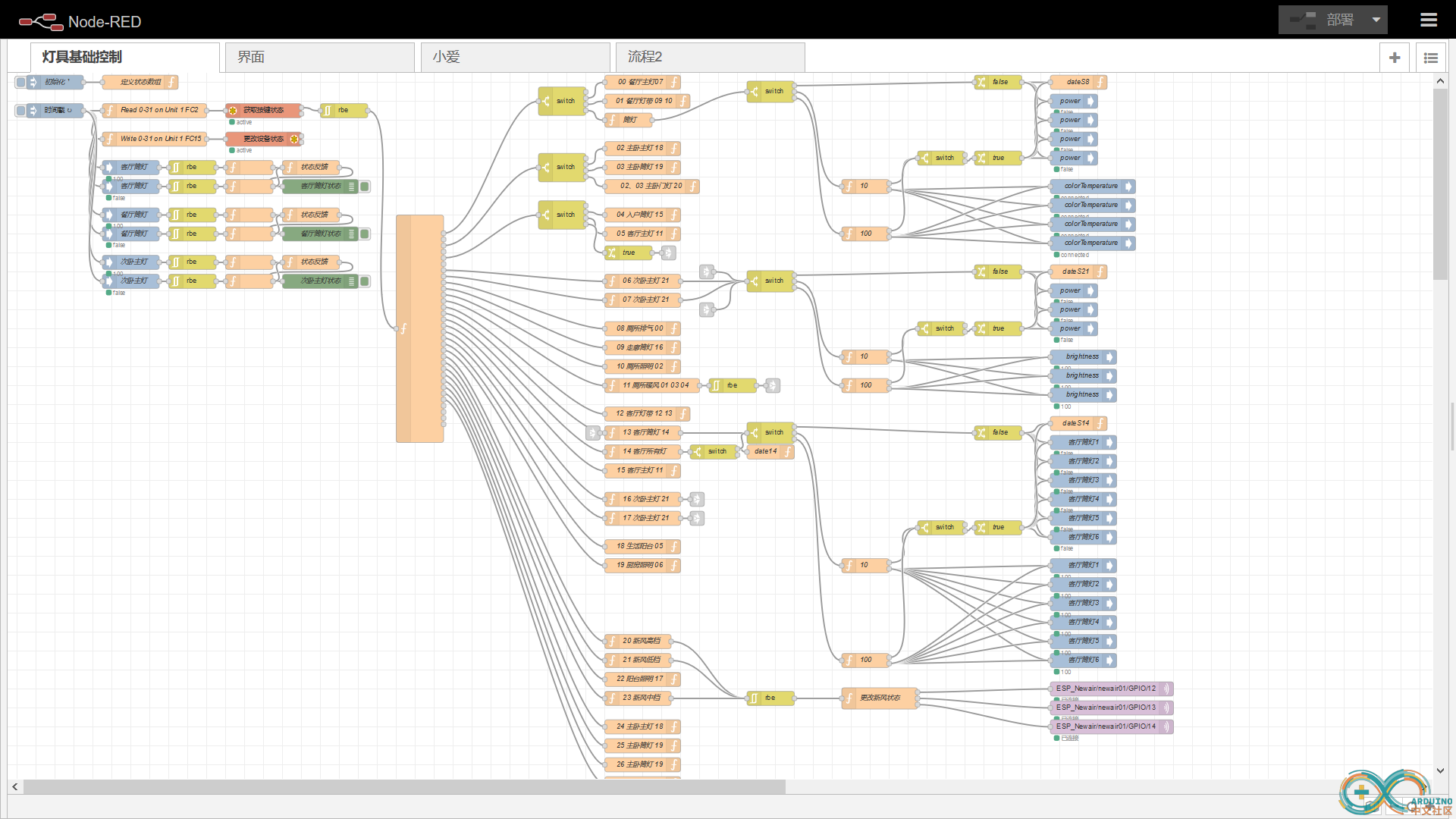Select the true change node below 05 客厅主灯
Viewport: 1456px width, 819px height.
[629, 253]
